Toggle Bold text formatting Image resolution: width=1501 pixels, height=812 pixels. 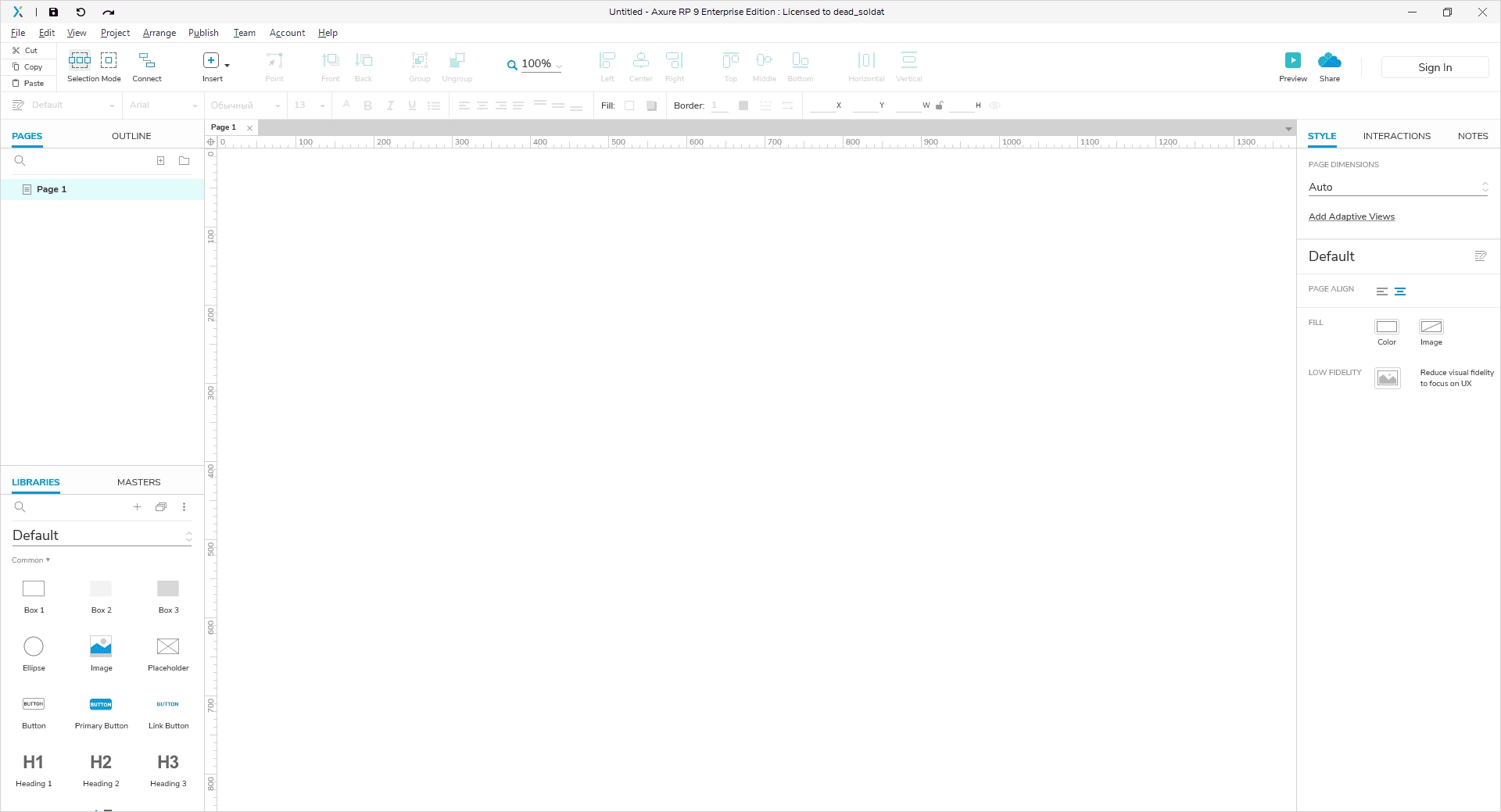(x=368, y=106)
